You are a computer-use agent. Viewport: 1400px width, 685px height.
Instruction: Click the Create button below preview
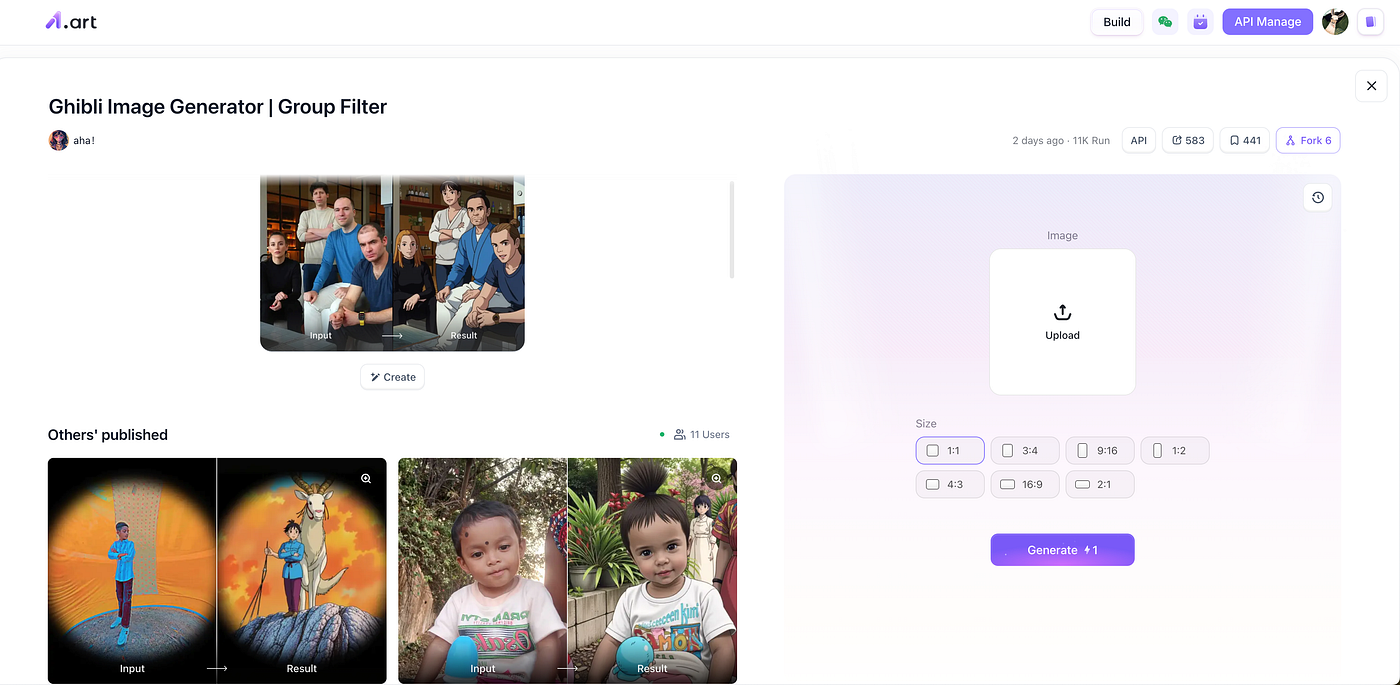pyautogui.click(x=392, y=377)
